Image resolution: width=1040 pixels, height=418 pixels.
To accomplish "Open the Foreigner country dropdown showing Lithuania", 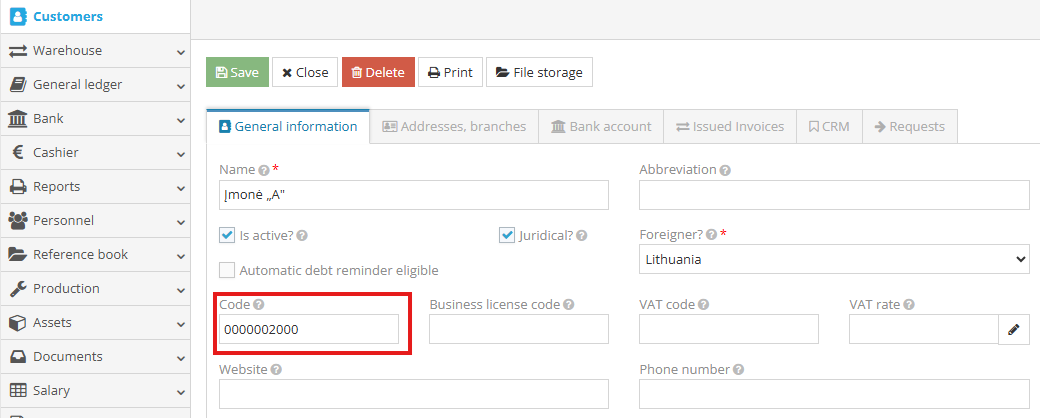I will pyautogui.click(x=834, y=259).
